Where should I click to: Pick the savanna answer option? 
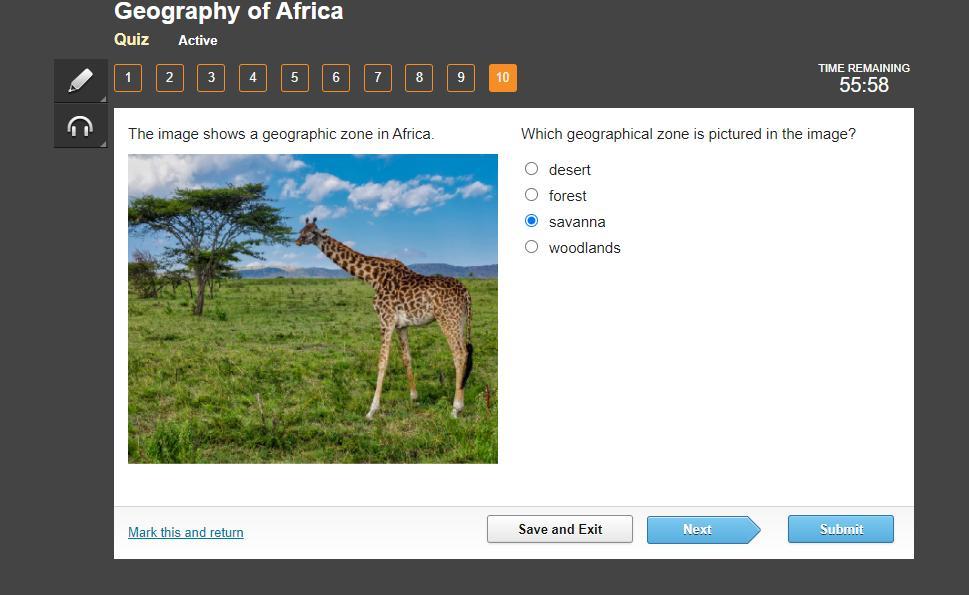click(x=532, y=221)
